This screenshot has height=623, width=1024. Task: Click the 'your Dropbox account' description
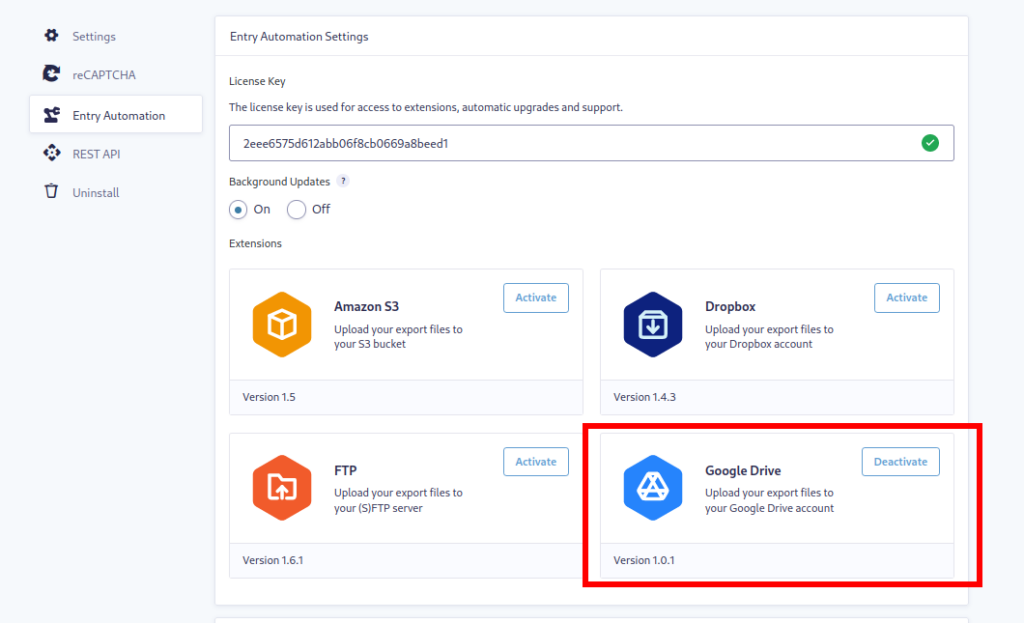pos(758,344)
